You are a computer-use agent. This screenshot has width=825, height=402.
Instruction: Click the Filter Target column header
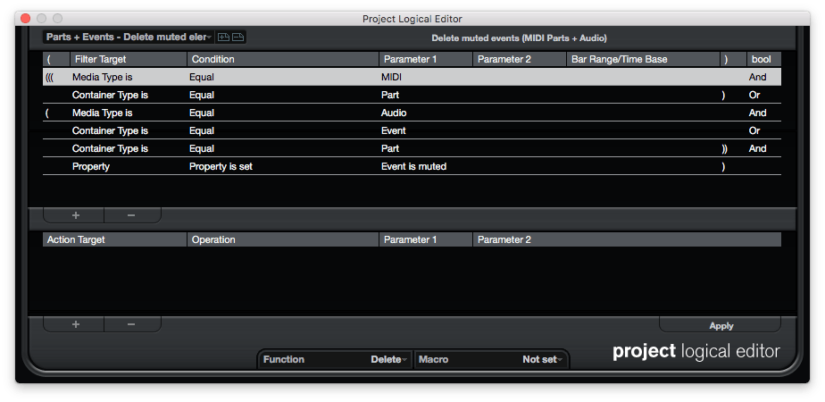[128, 59]
